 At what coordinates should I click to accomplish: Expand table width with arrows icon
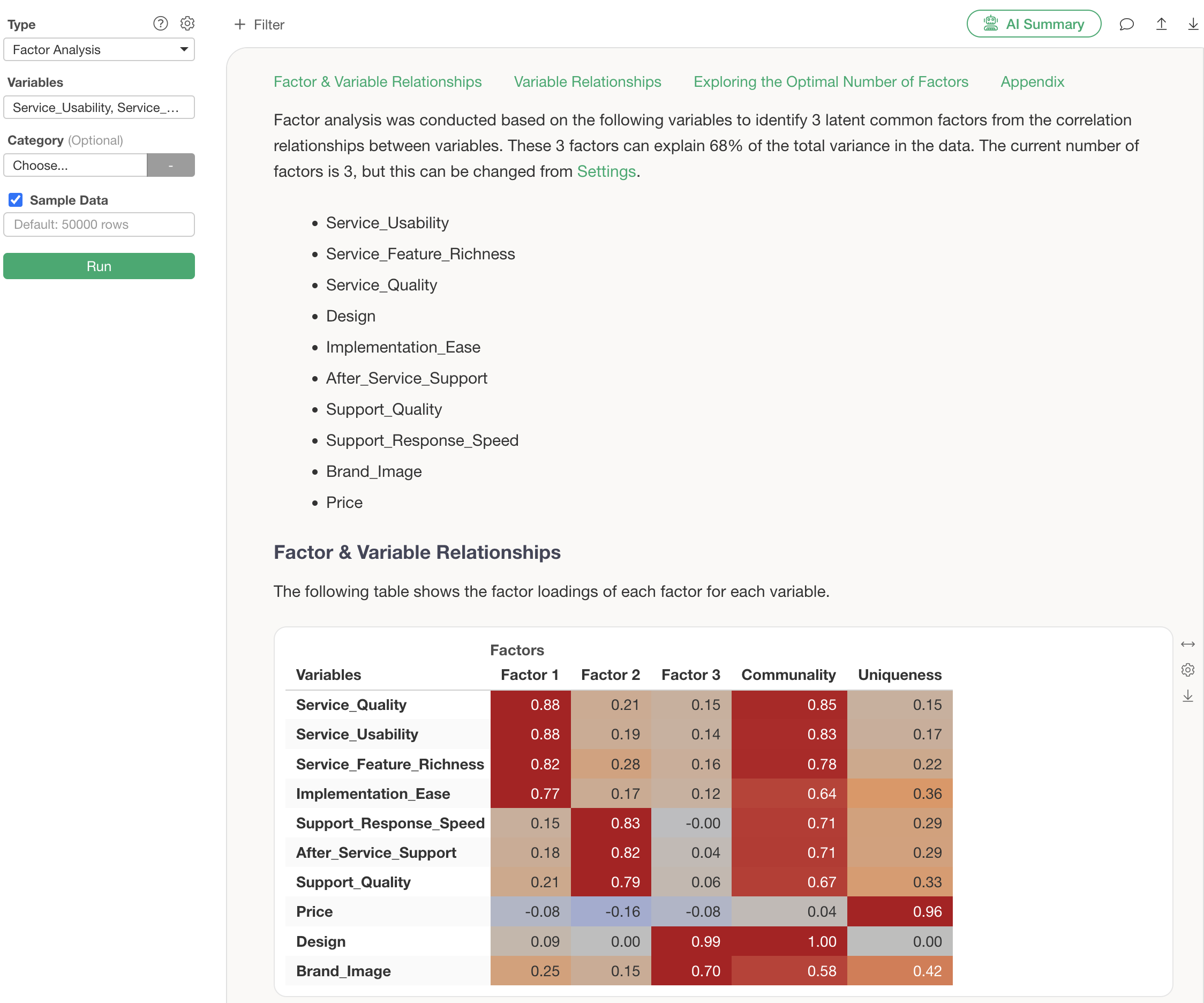[1187, 645]
